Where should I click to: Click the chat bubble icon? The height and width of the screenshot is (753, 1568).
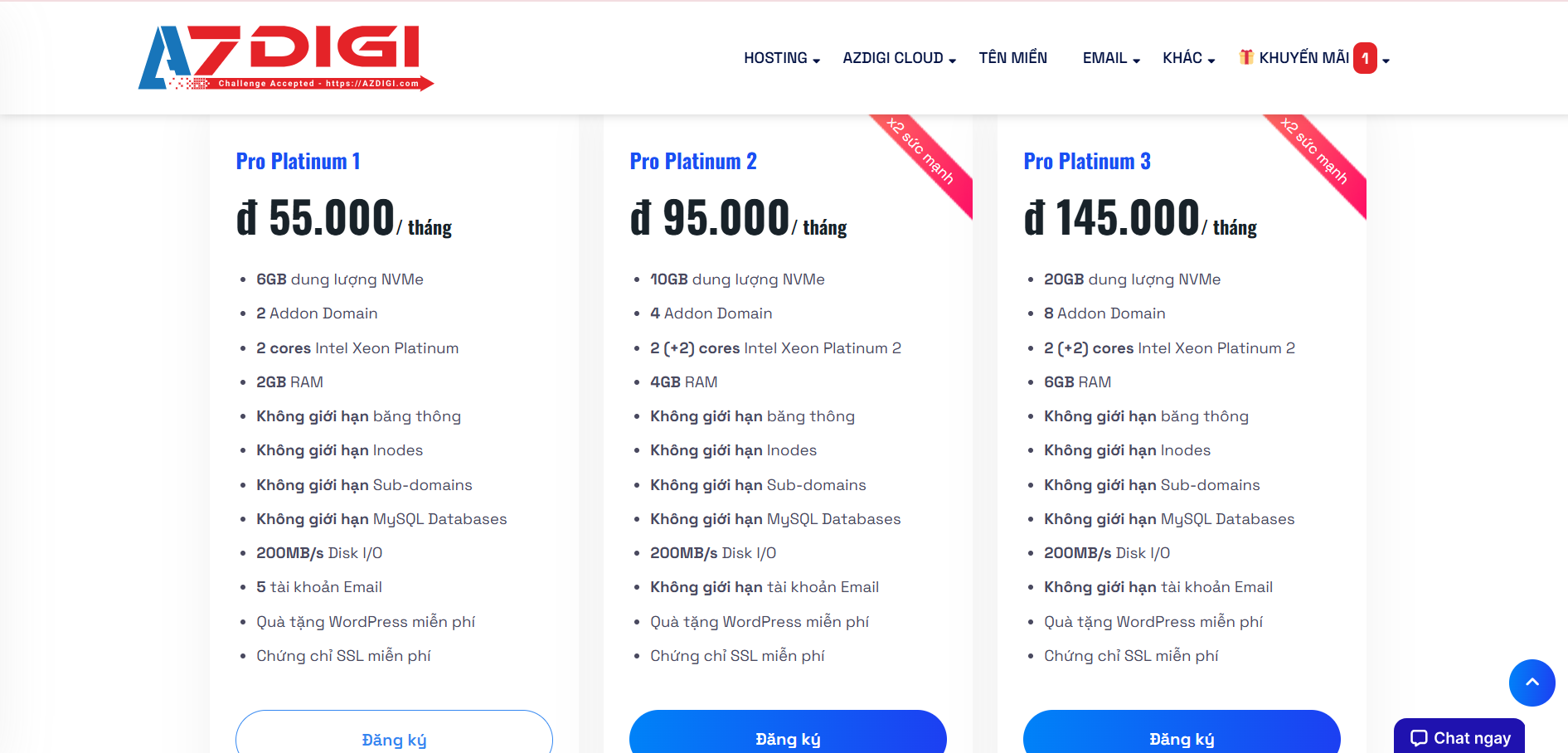click(1419, 738)
